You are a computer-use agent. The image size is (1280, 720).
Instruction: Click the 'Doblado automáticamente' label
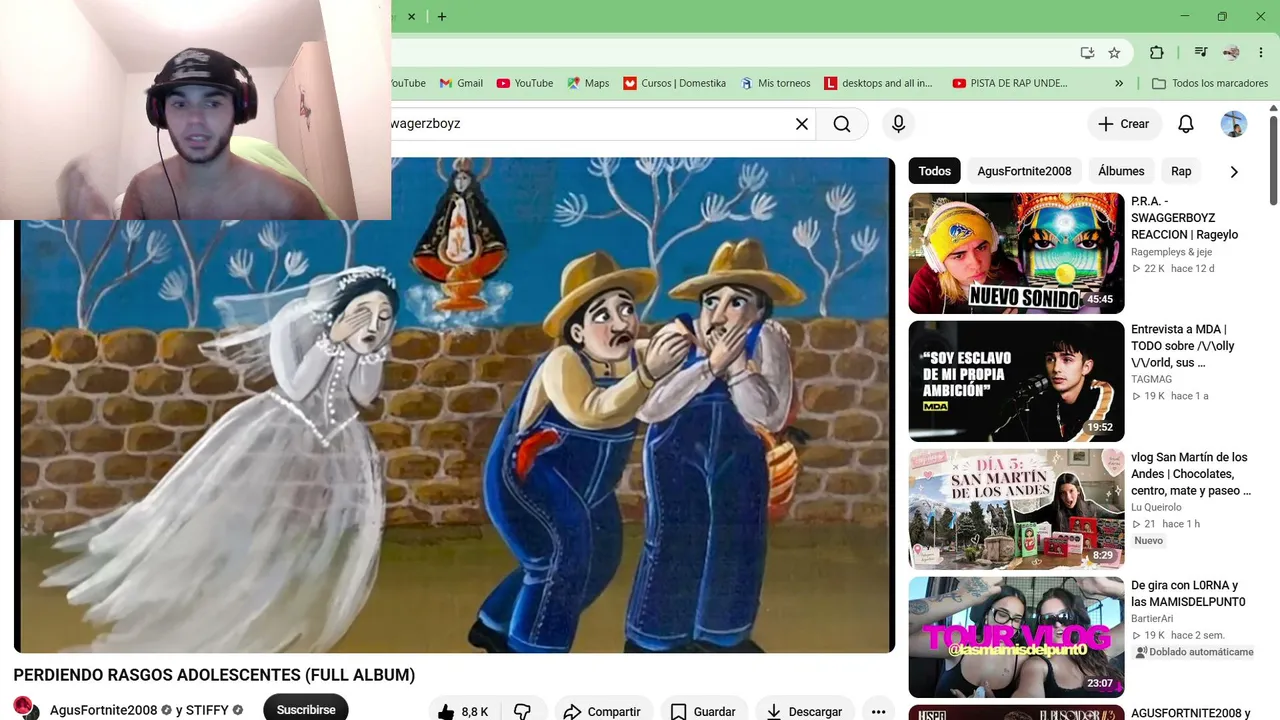pos(1194,652)
